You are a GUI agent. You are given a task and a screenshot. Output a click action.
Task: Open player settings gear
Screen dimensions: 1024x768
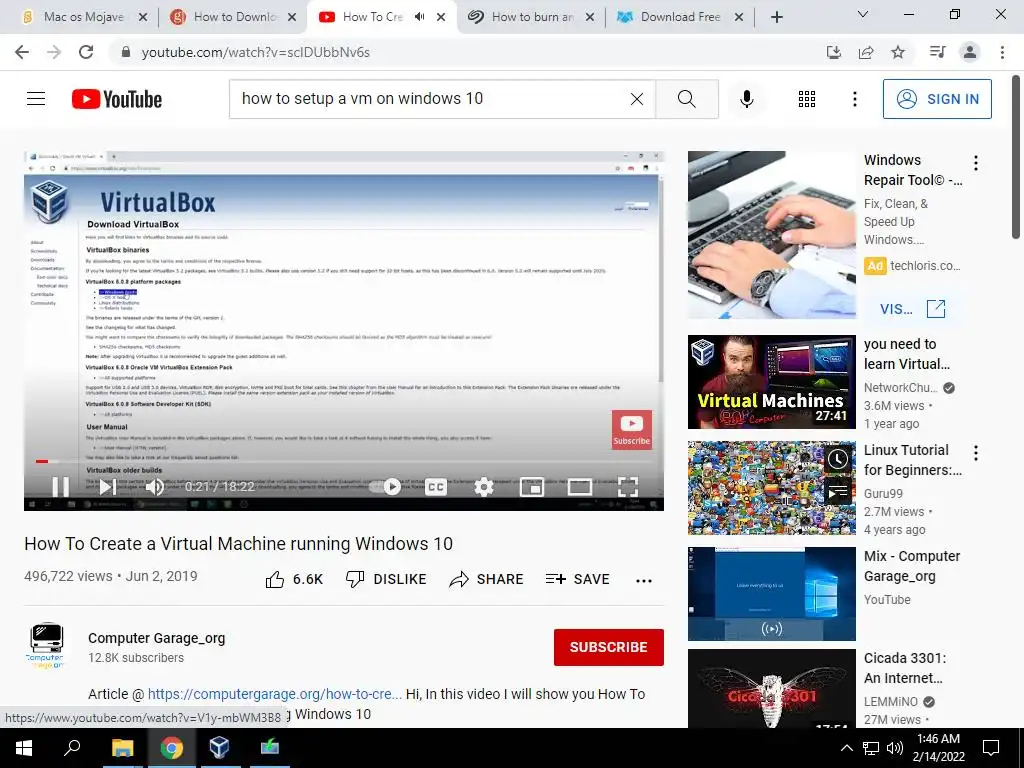click(484, 487)
